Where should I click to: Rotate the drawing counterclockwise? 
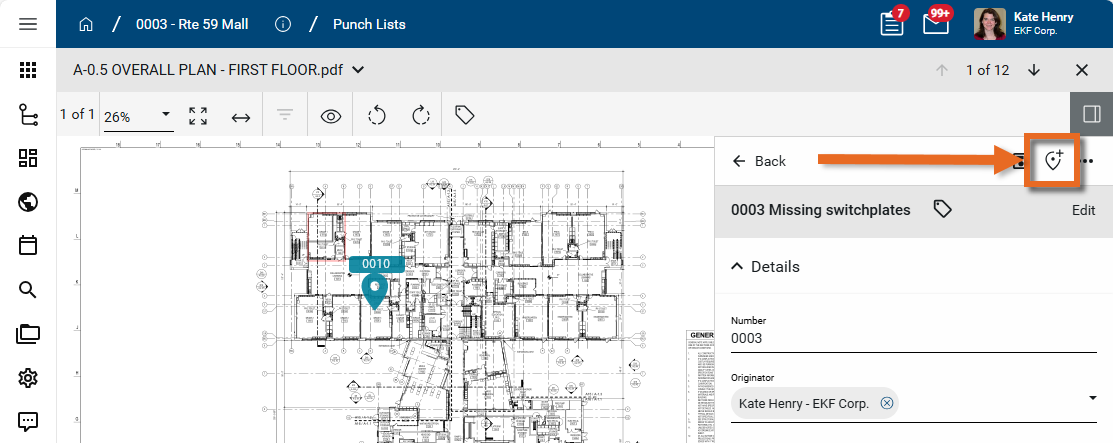coord(377,116)
